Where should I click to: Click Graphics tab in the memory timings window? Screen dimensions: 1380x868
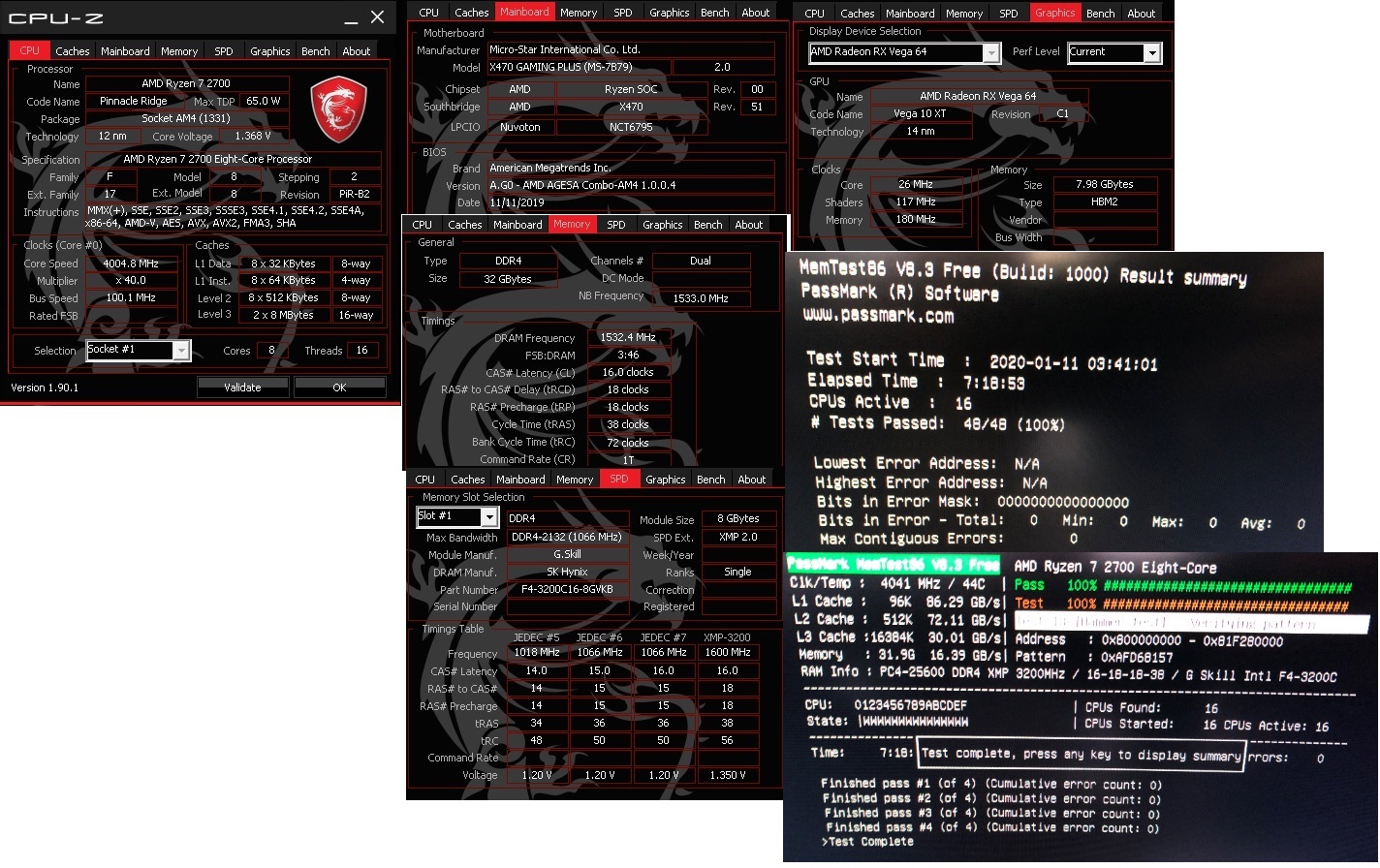click(663, 225)
